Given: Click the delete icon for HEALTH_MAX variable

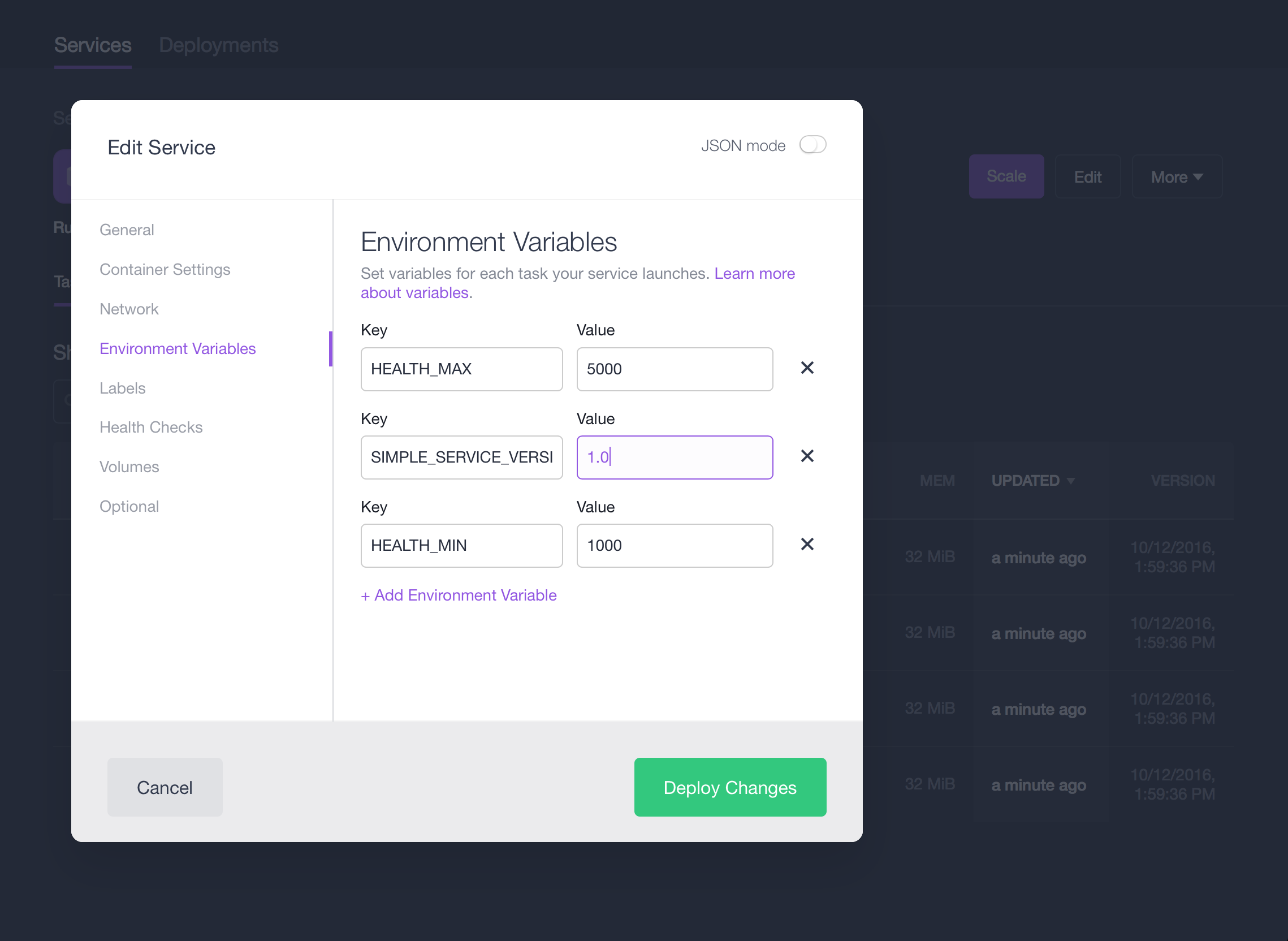Looking at the screenshot, I should point(807,369).
